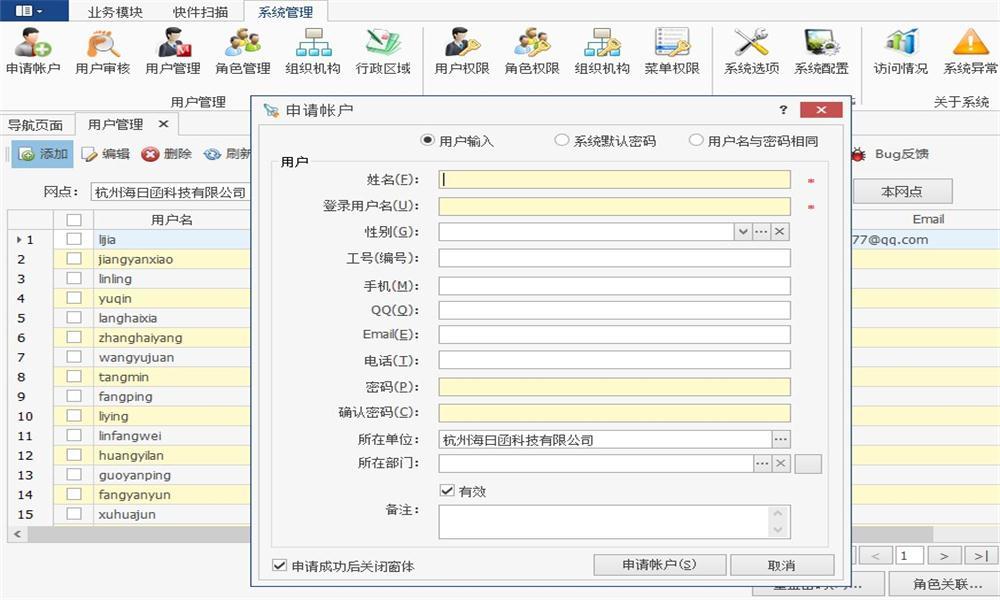Browse 所在部门 with the ellipsis button

point(762,464)
